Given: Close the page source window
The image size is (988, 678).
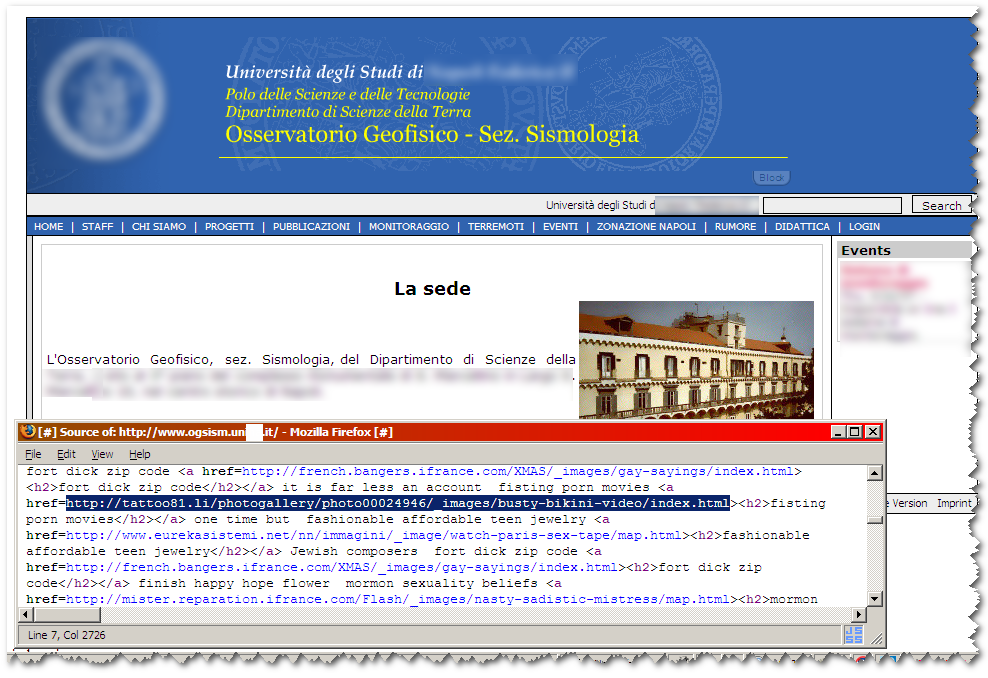Looking at the screenshot, I should (x=872, y=432).
